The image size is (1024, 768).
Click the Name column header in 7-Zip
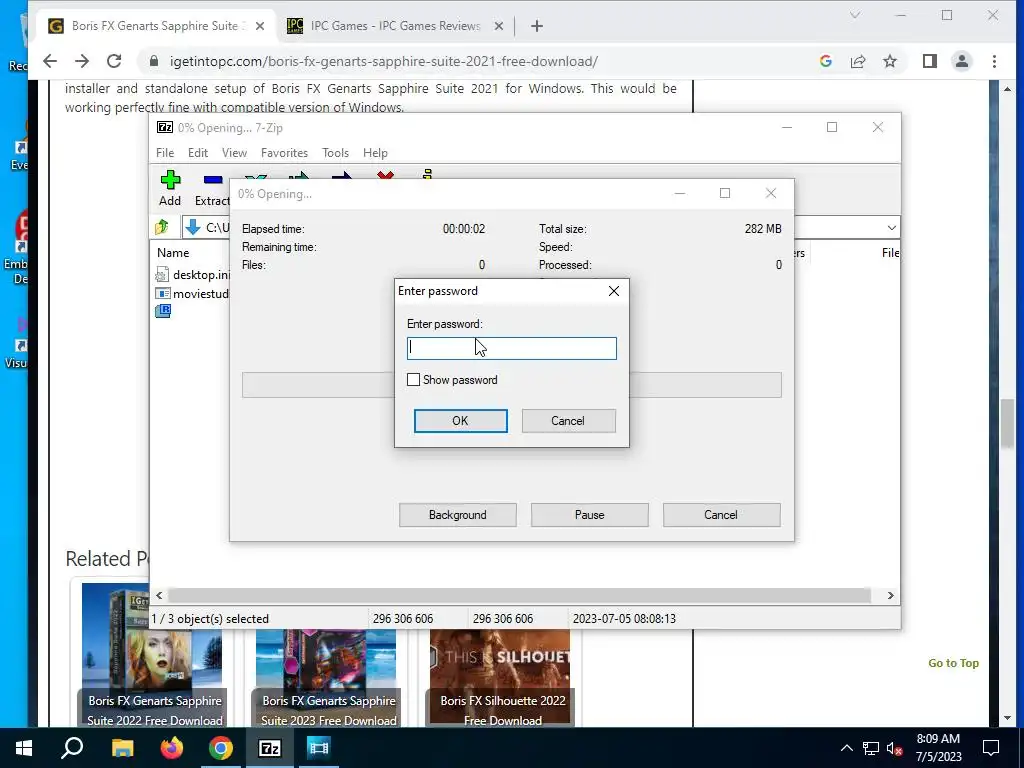tap(173, 253)
